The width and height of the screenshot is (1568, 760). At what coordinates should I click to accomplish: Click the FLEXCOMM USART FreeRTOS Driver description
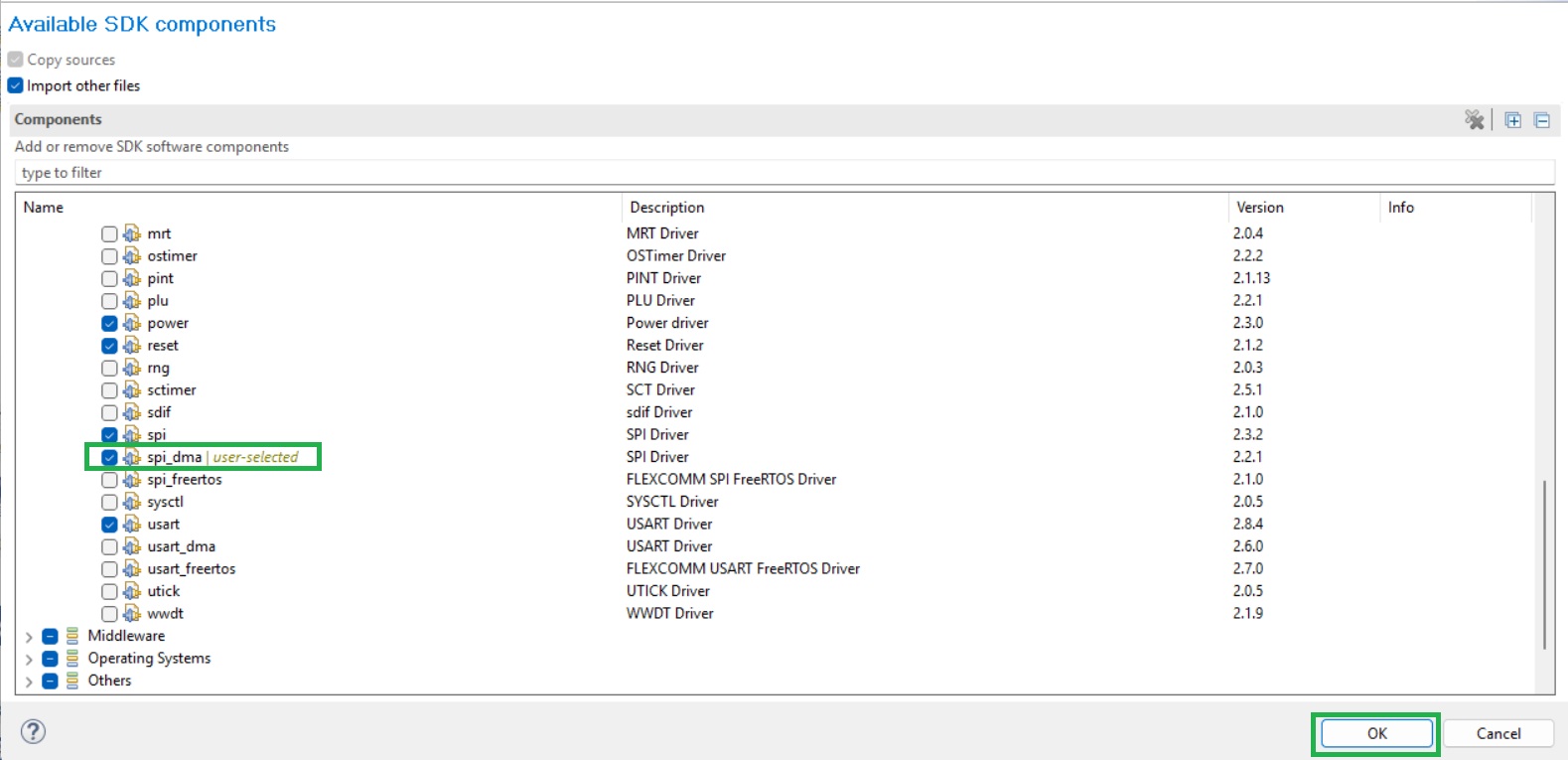[743, 569]
